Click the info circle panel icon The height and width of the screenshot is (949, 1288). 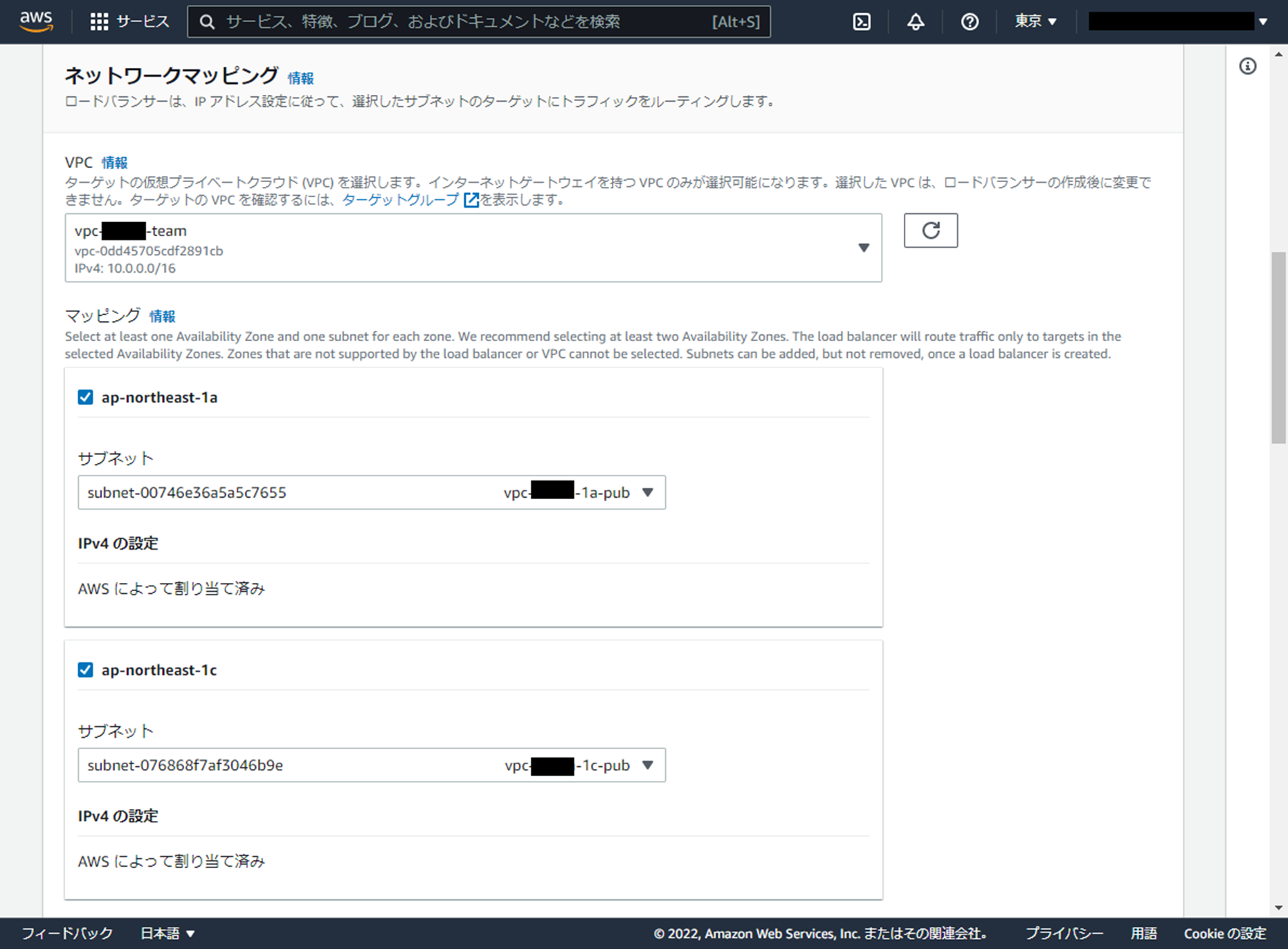click(x=1247, y=66)
